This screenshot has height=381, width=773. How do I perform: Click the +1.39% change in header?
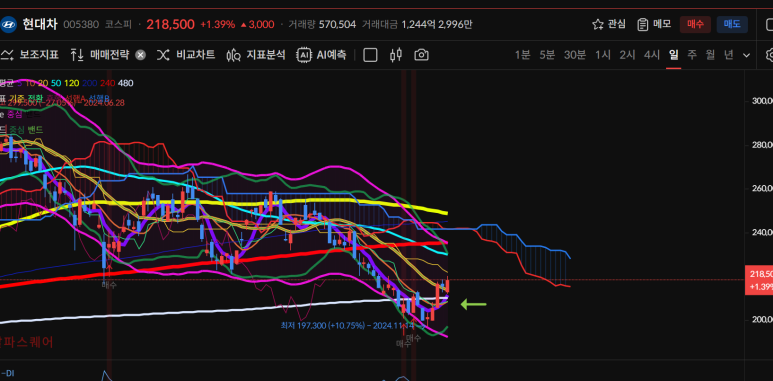[217, 24]
